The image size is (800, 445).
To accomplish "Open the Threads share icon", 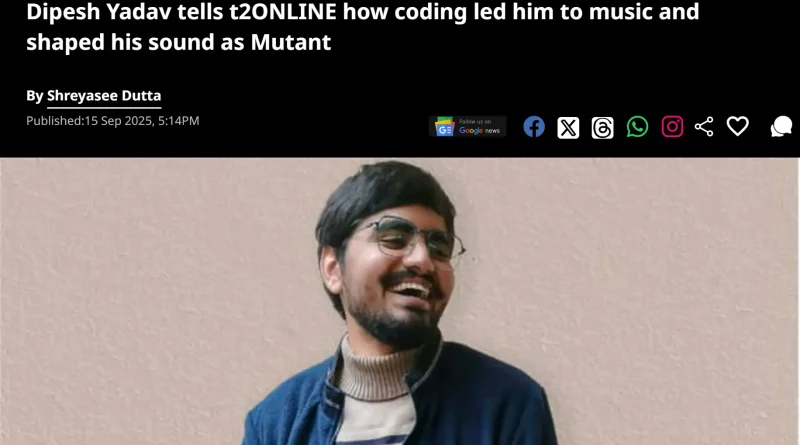I will 603,128.
